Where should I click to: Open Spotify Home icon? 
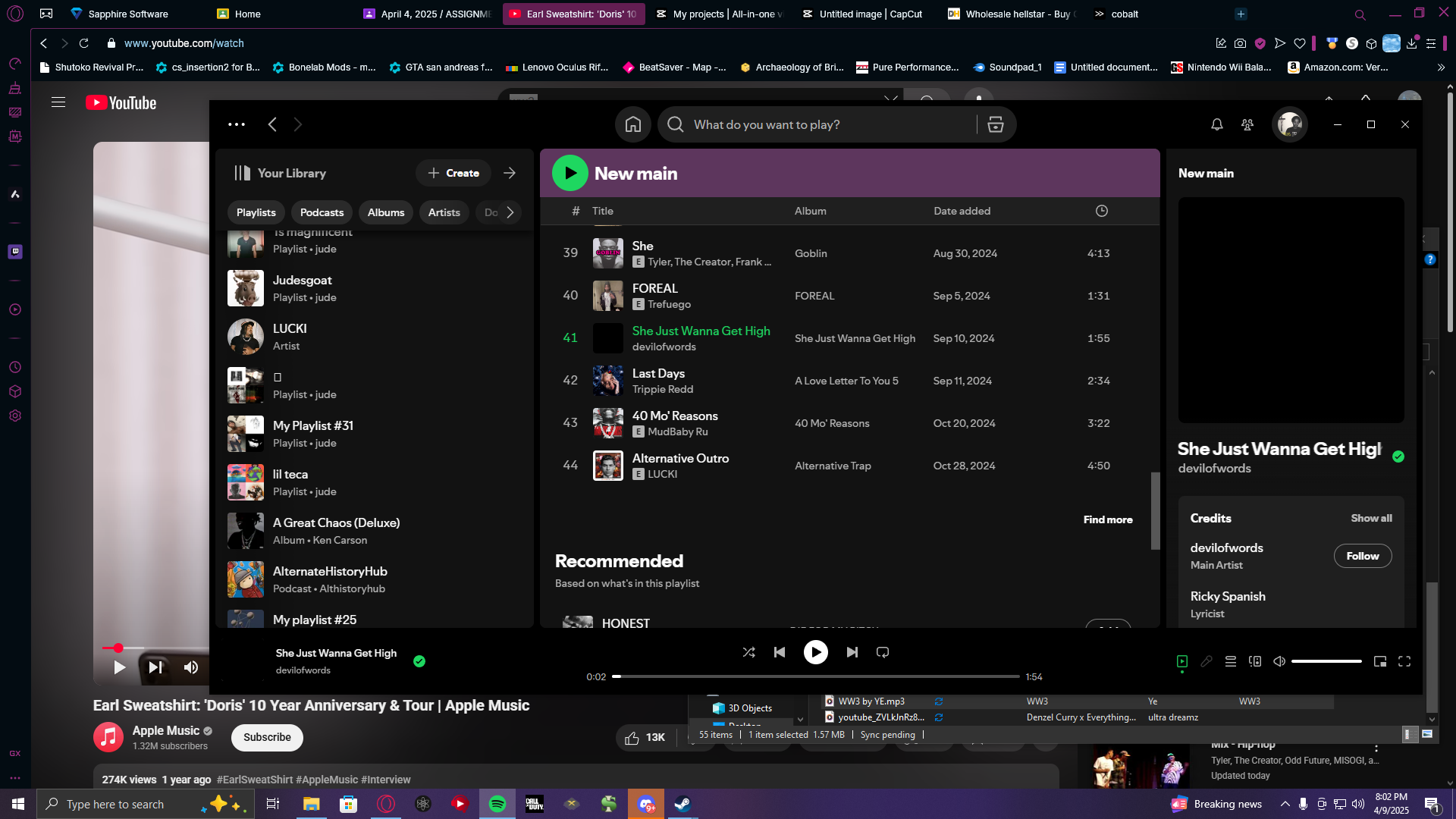(x=633, y=124)
